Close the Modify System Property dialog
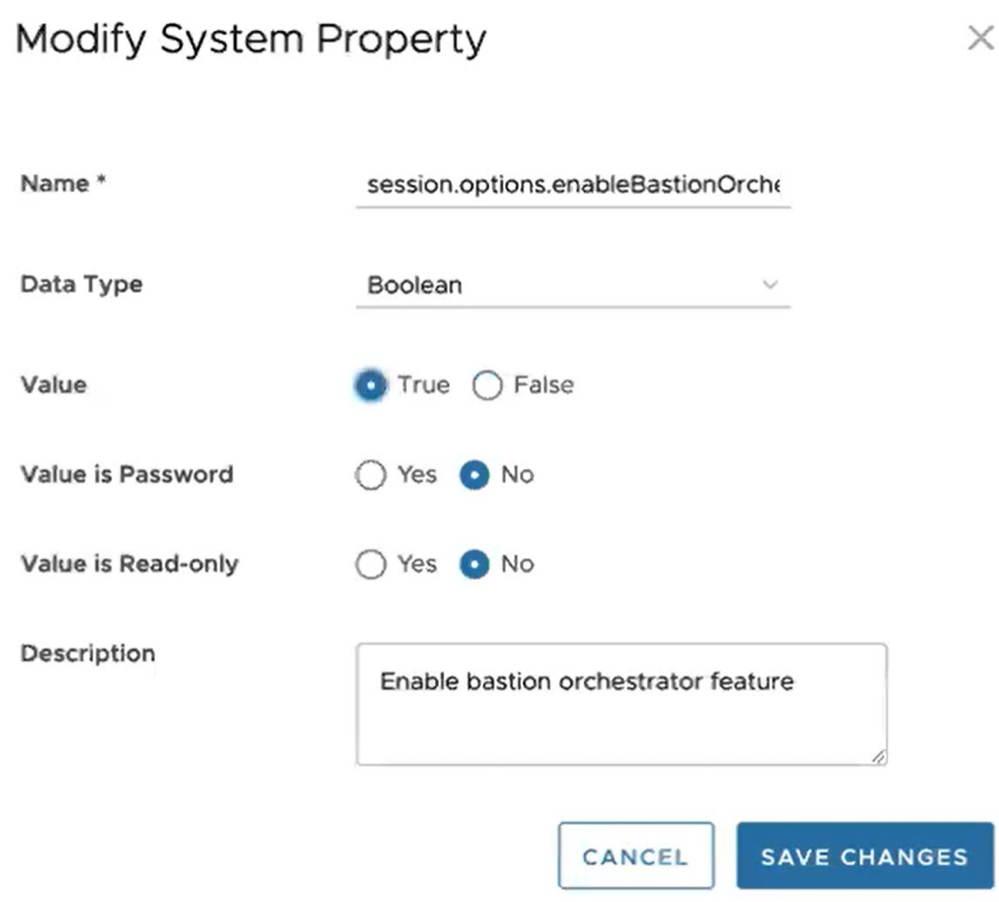This screenshot has height=902, width=999. [979, 38]
